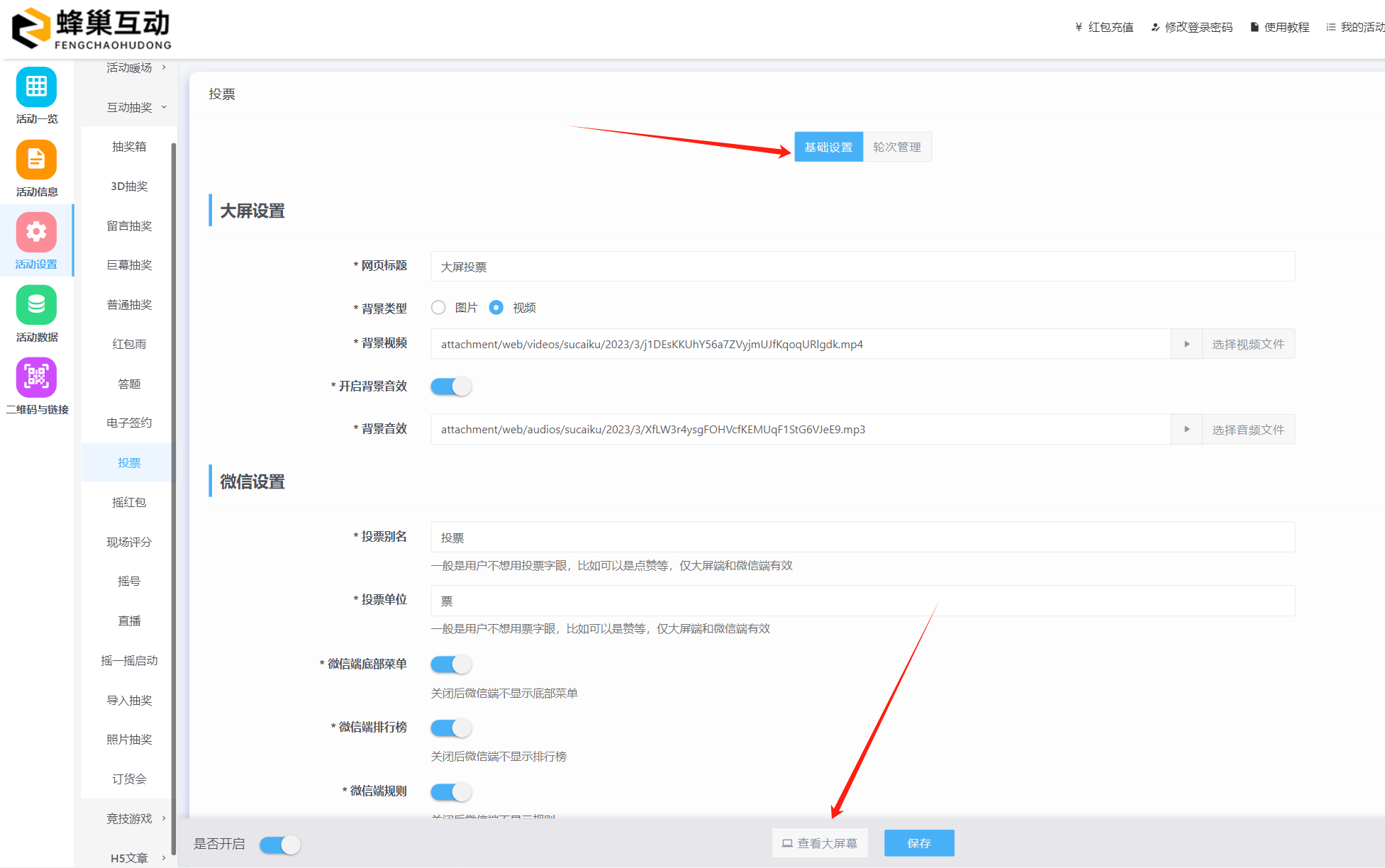Screen dimensions: 1385x868
Task: Toggle the 开启背景音效 switch
Action: point(451,386)
